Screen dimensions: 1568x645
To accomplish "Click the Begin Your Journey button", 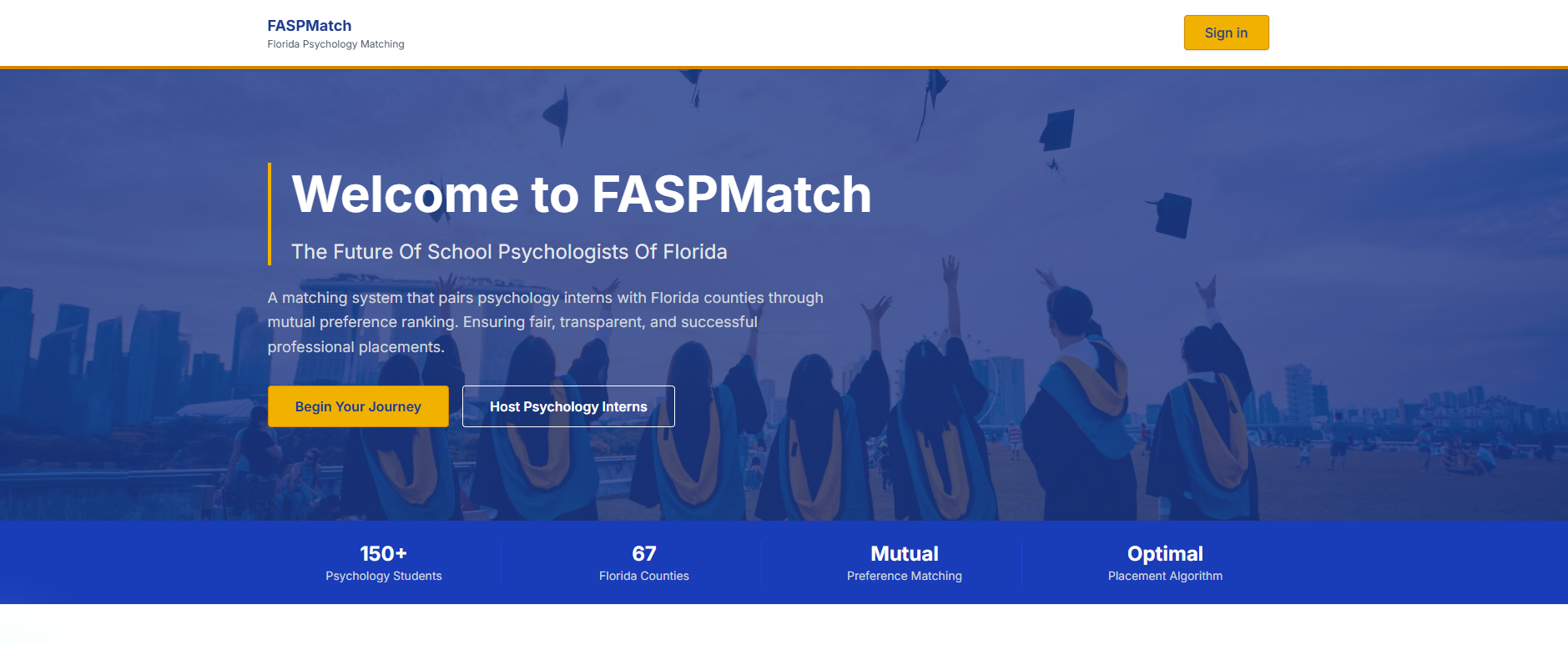I will (357, 406).
